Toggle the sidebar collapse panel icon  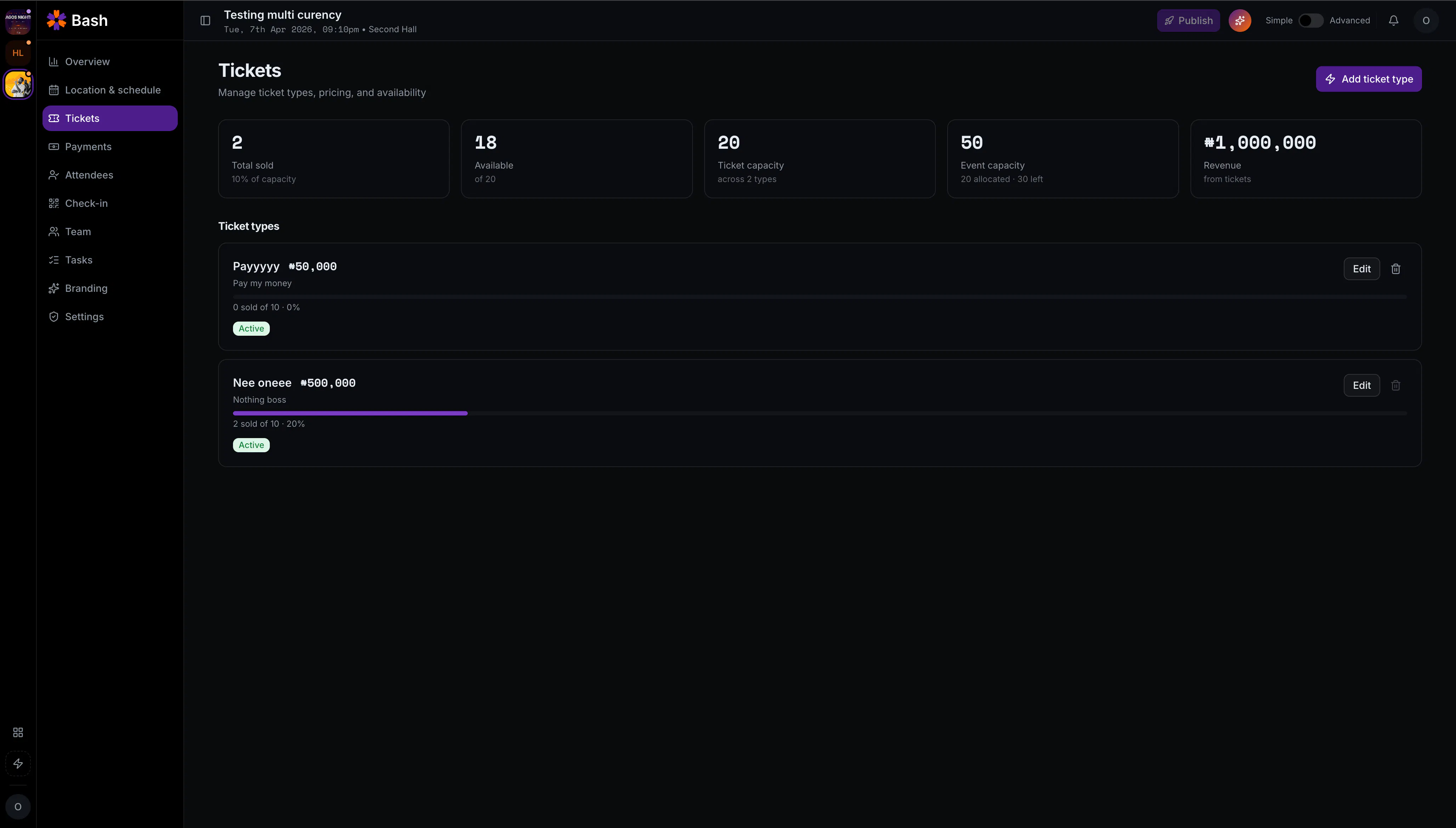pyautogui.click(x=205, y=21)
